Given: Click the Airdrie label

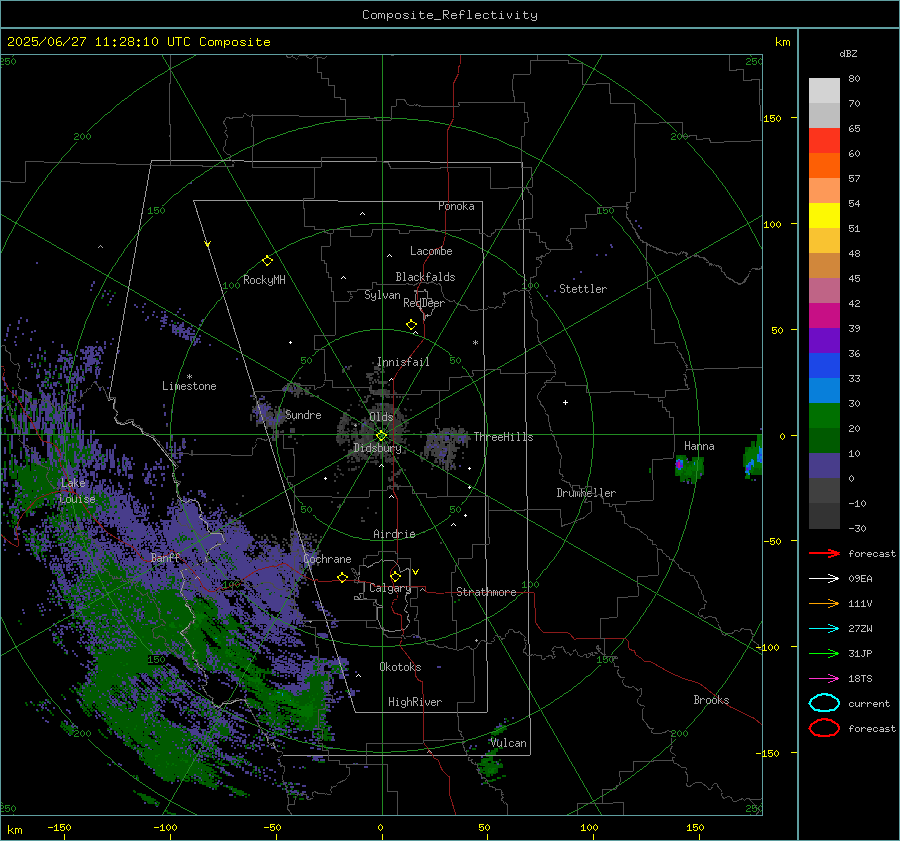Looking at the screenshot, I should point(394,534).
